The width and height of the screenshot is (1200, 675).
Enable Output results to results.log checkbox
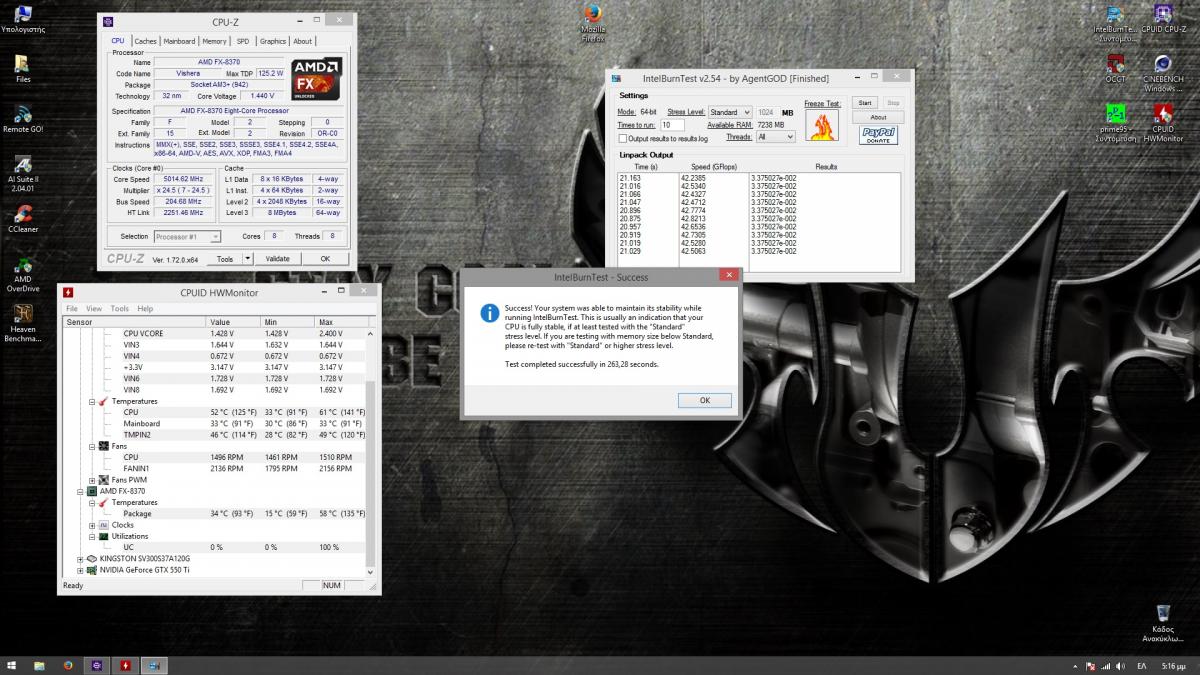coord(623,138)
